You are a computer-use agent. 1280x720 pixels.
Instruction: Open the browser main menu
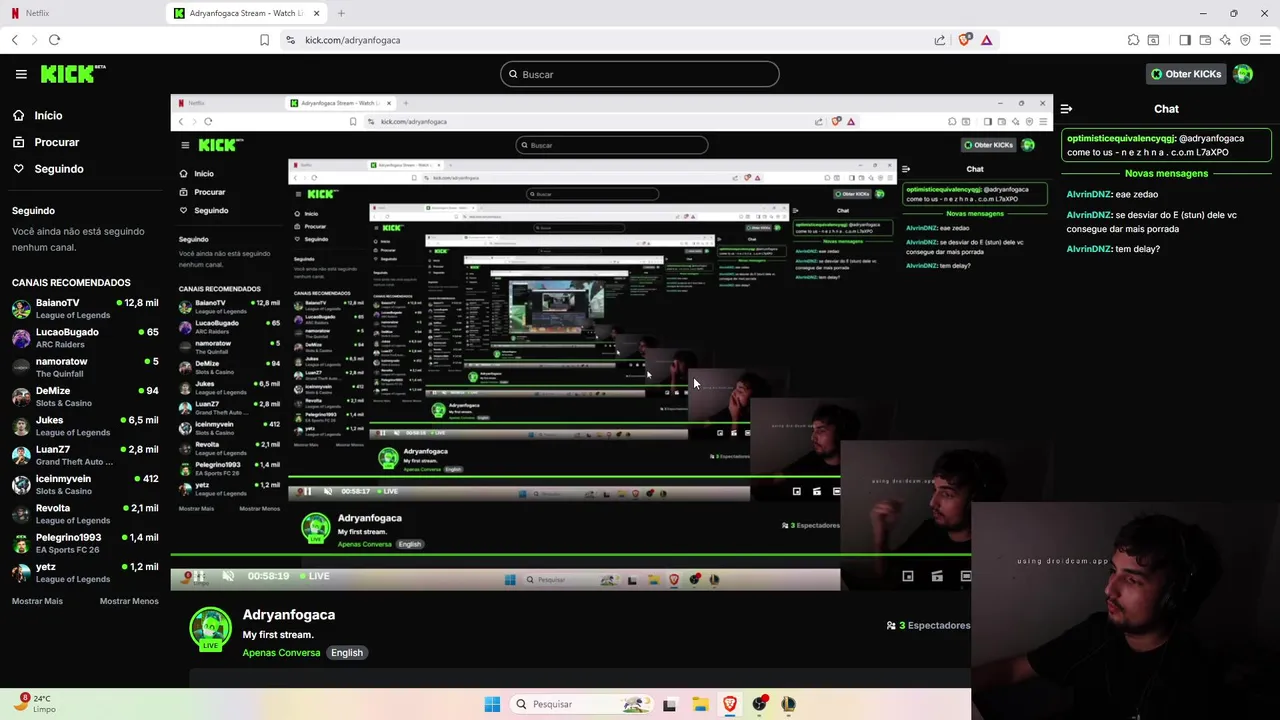tap(1265, 40)
